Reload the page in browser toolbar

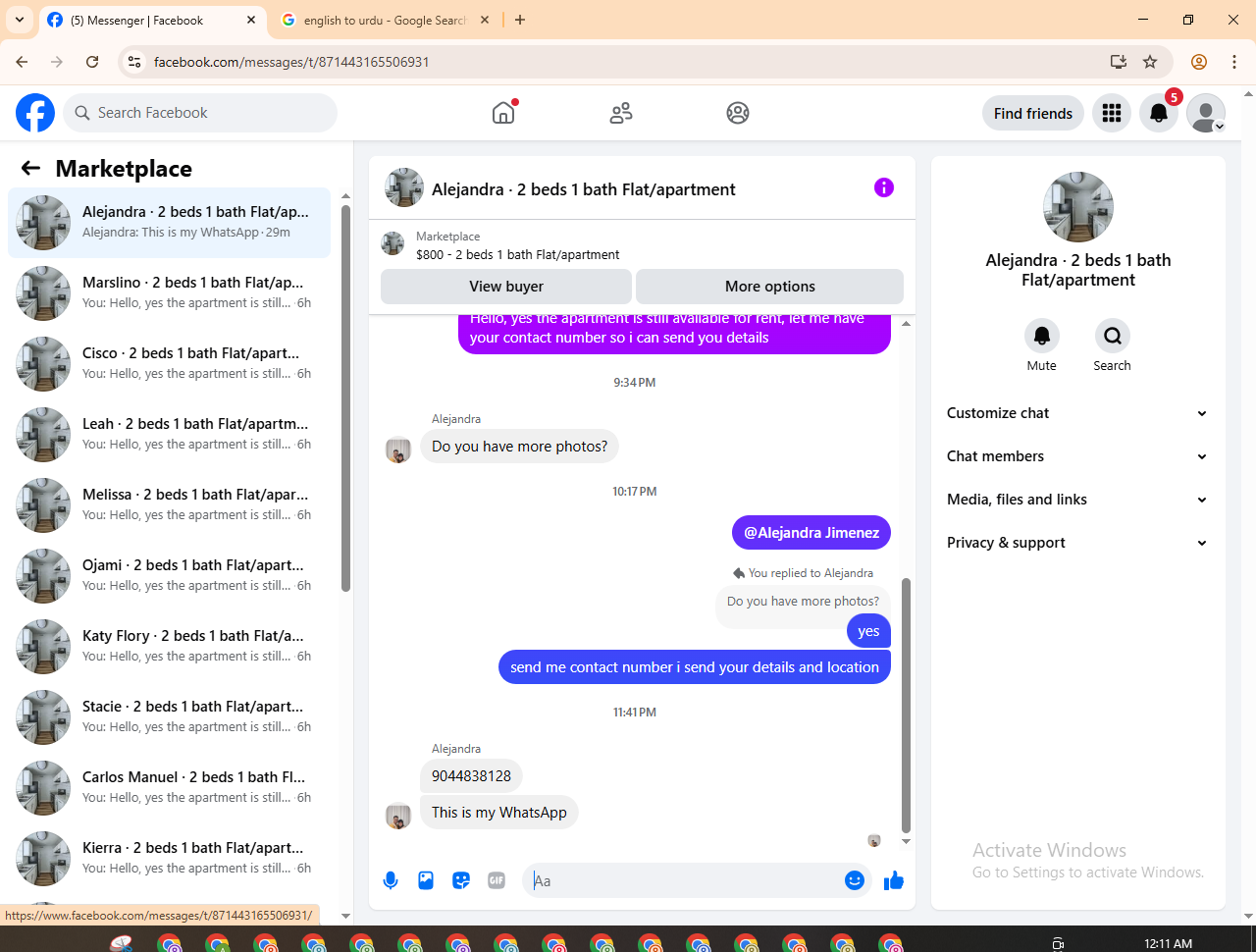92,62
